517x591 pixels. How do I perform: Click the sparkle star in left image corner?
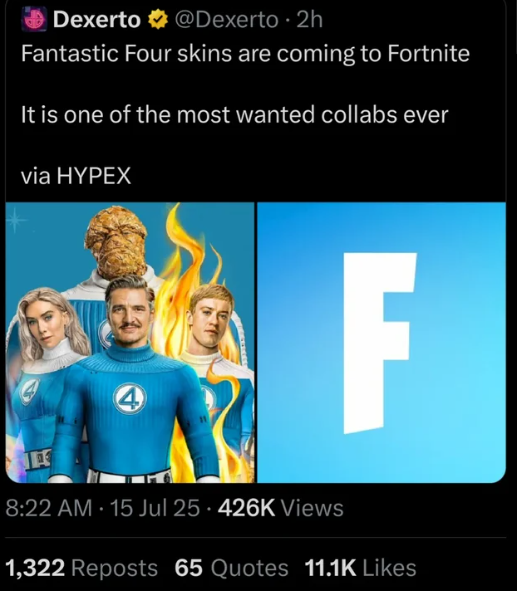[15, 220]
